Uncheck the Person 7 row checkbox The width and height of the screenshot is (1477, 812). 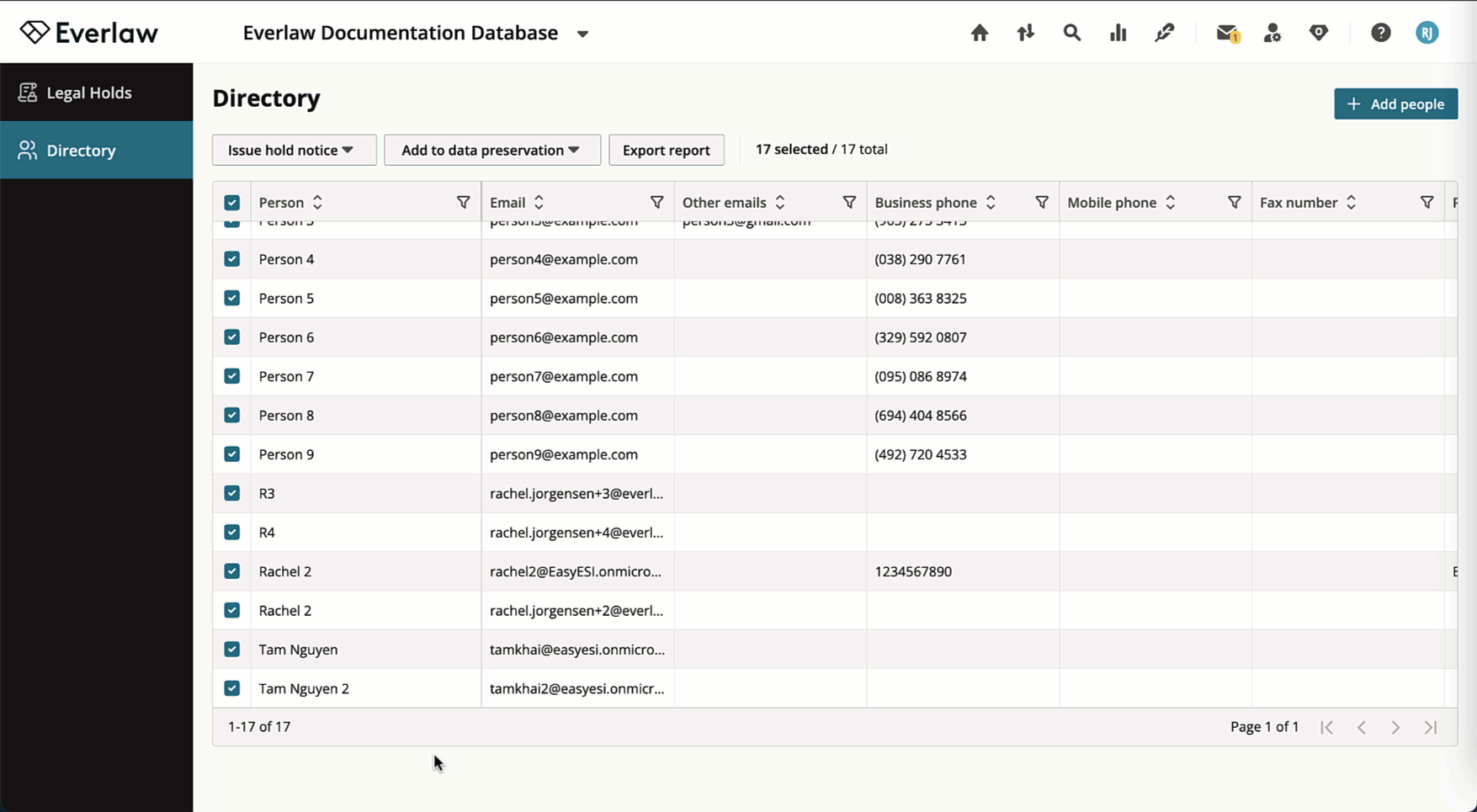click(x=232, y=376)
